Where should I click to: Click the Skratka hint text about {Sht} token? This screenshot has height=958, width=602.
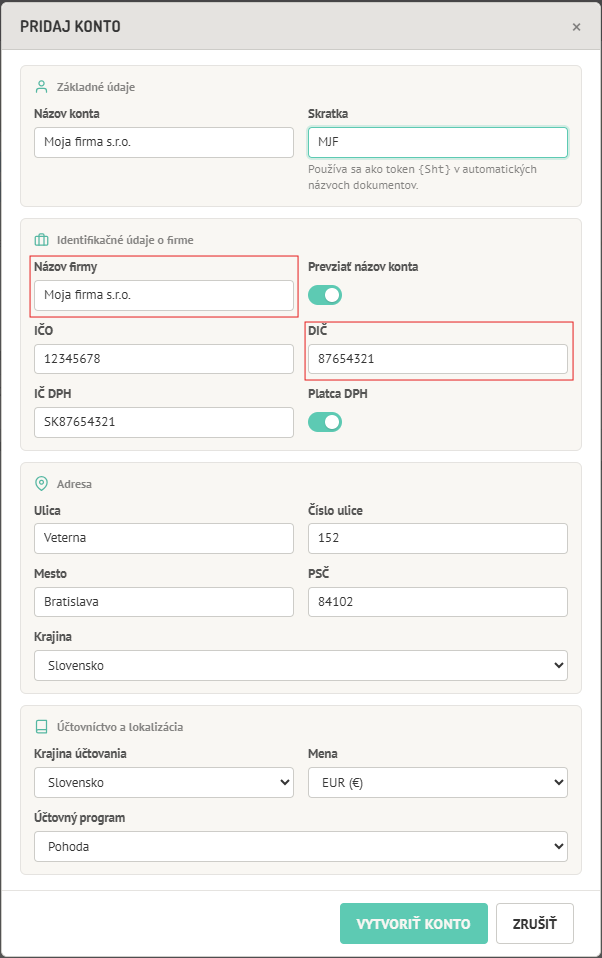tap(422, 177)
